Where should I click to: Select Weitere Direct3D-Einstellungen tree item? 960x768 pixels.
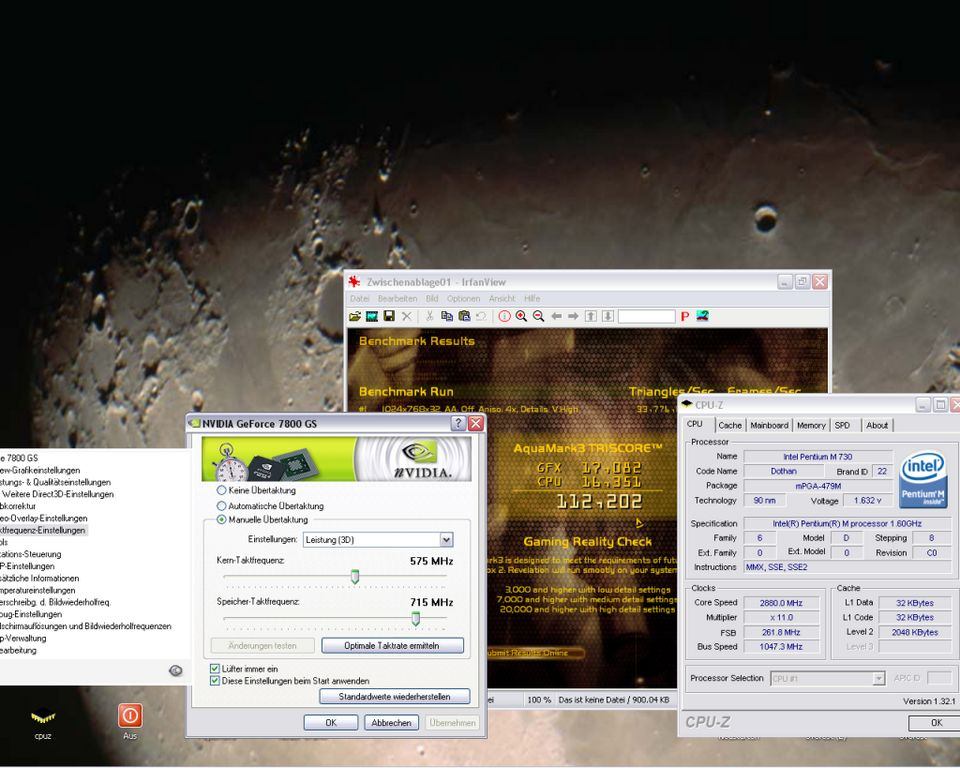(57, 494)
